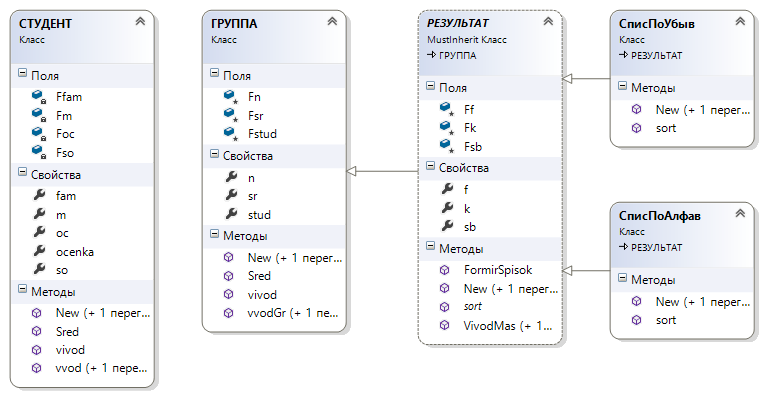This screenshot has width=763, height=396.
Task: Collapse the СТУДЕНТ class box with chevron
Action: 140,21
